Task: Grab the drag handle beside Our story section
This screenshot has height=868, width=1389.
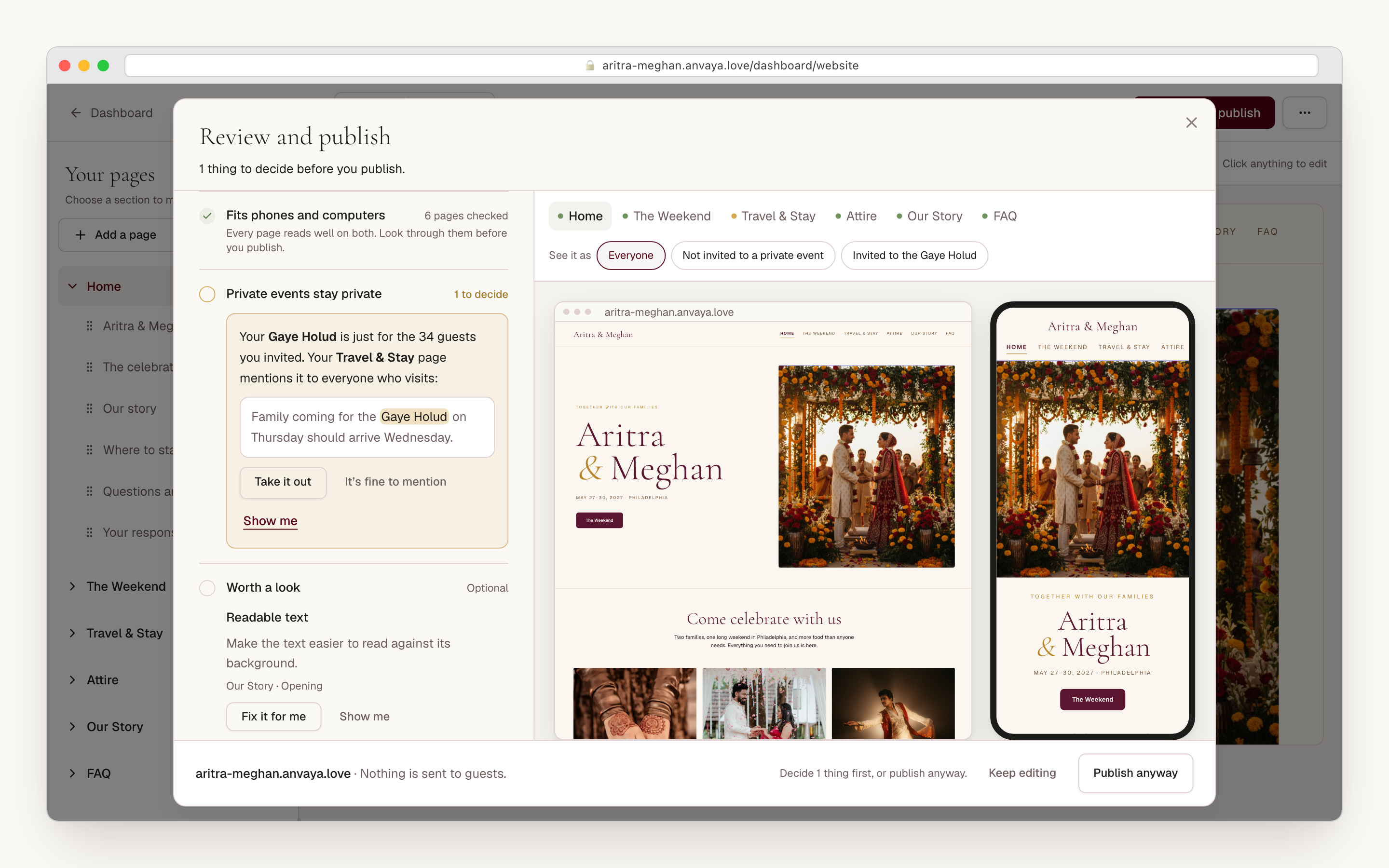Action: click(90, 409)
